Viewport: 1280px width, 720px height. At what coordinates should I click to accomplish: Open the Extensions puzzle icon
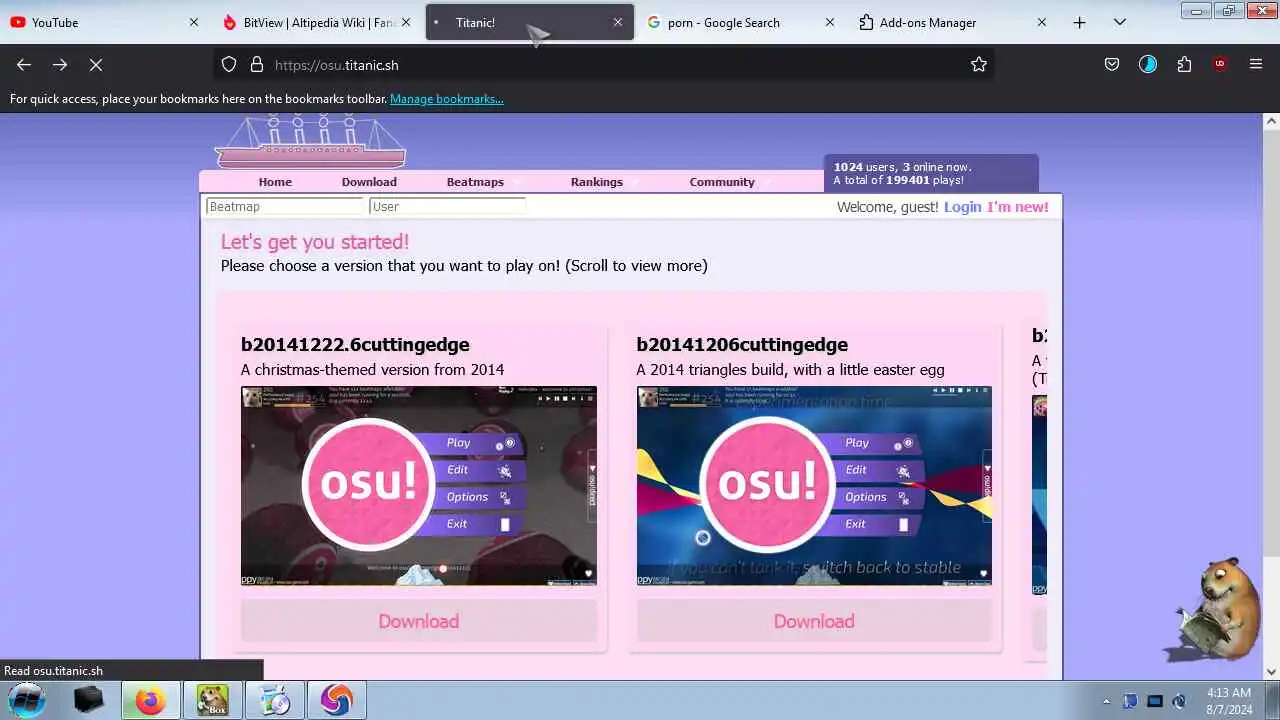[1184, 64]
